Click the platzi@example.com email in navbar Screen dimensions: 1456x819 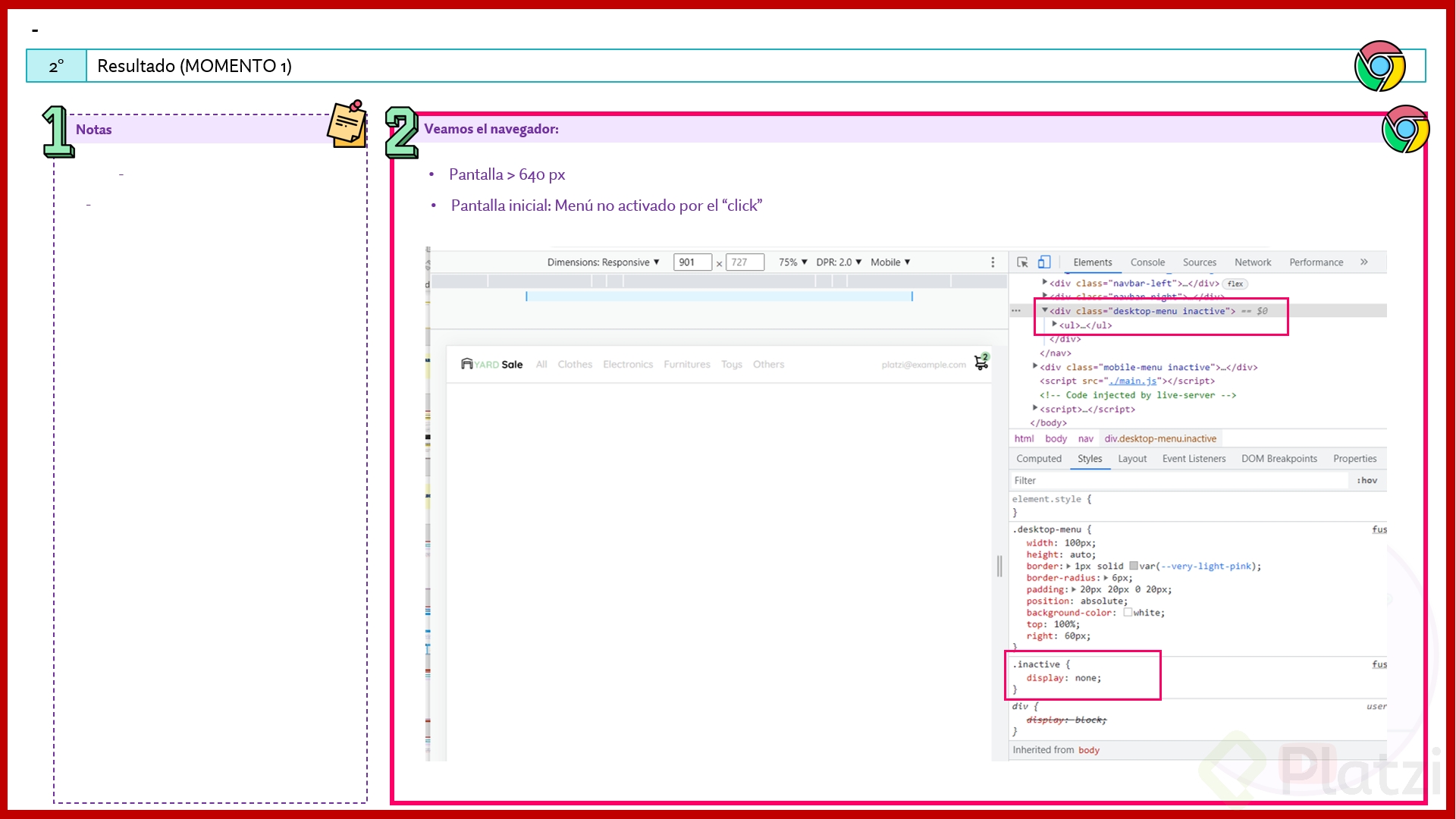pyautogui.click(x=924, y=365)
